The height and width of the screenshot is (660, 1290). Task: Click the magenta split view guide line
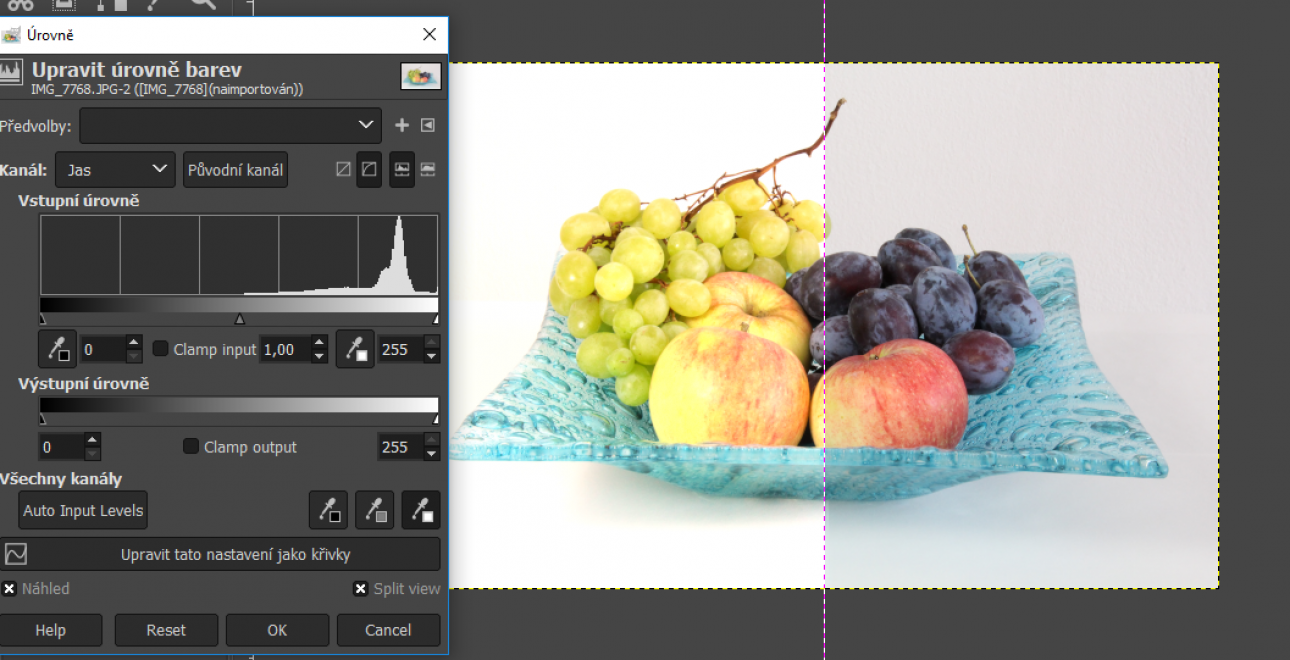825,330
